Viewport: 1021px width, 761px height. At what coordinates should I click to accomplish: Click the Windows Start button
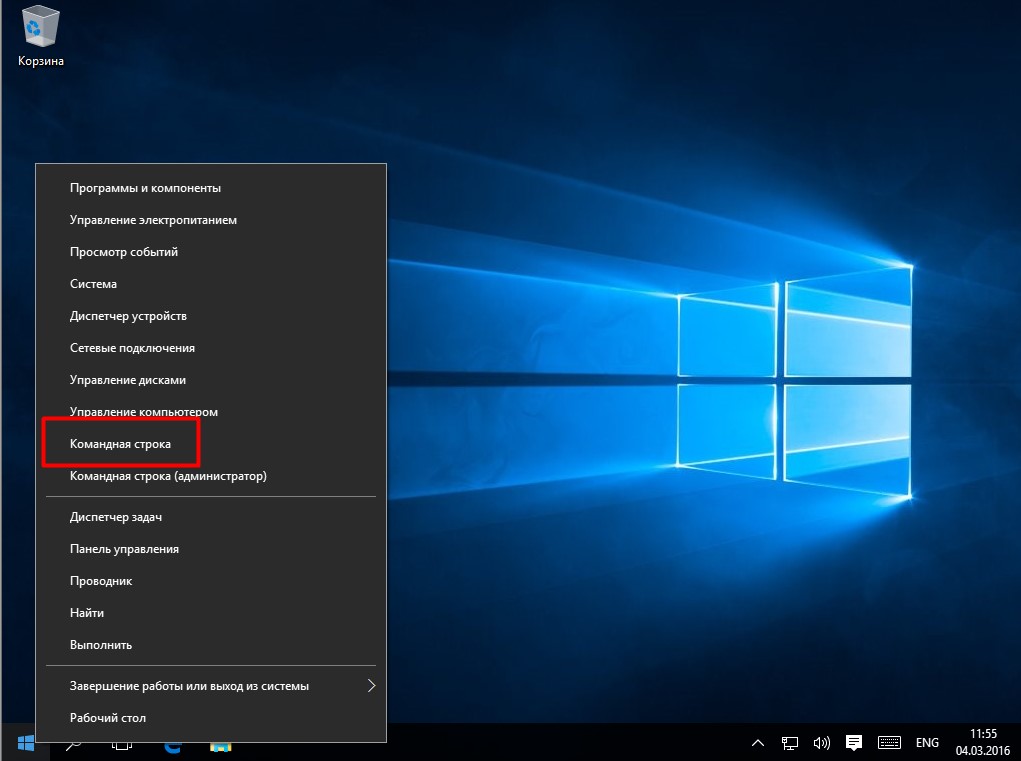[26, 743]
